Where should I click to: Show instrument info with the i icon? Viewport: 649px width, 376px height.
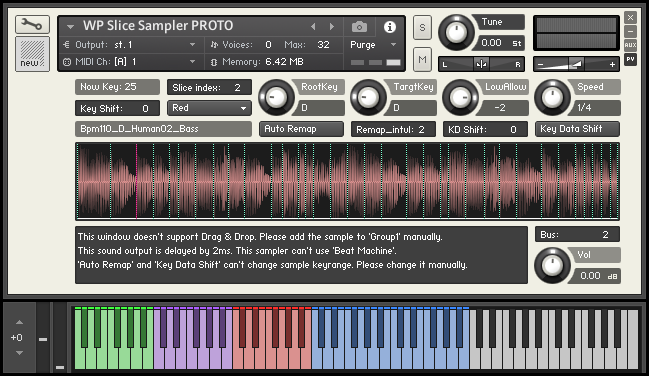(389, 27)
